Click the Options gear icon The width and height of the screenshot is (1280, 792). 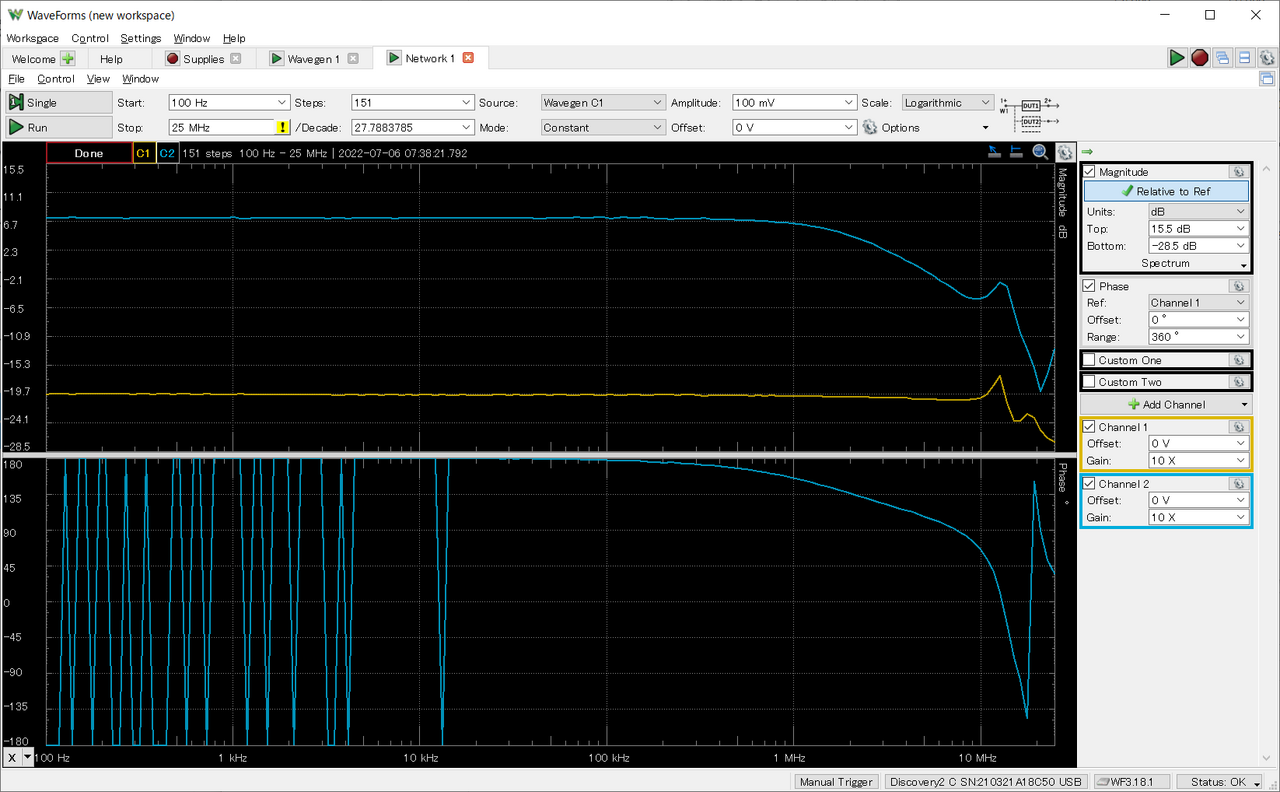click(x=869, y=128)
